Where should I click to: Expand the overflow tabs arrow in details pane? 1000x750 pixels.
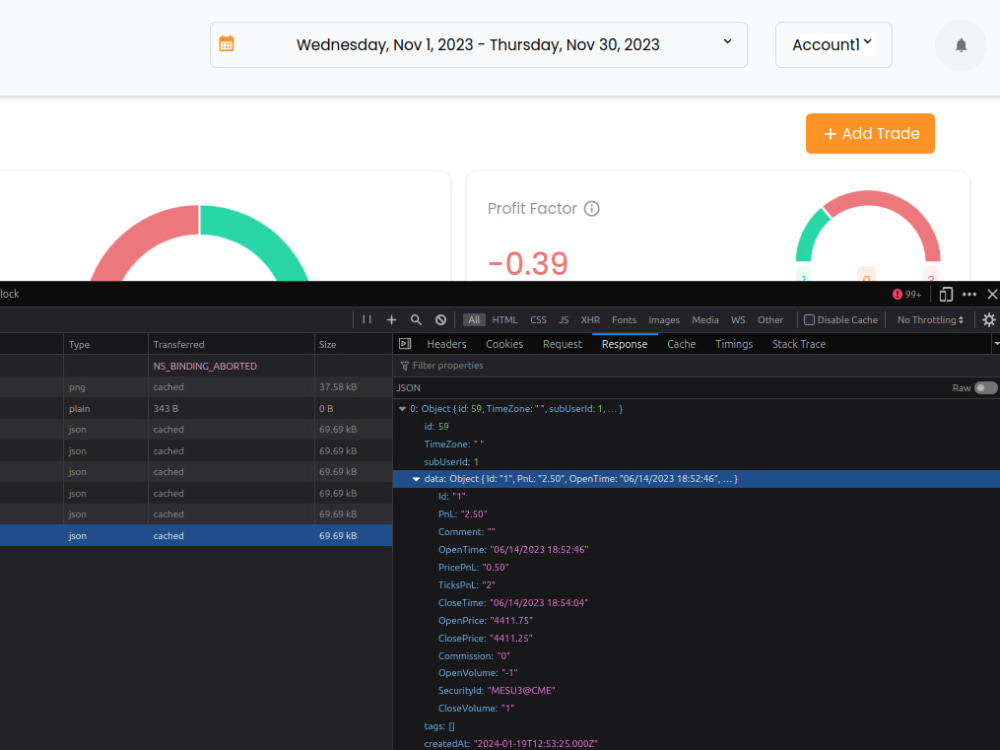click(x=996, y=344)
